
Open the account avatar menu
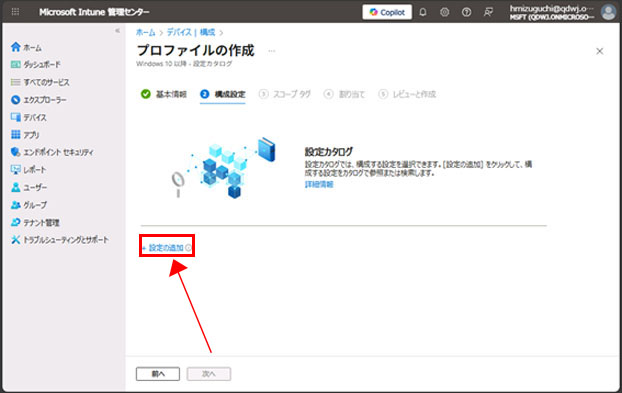click(608, 12)
